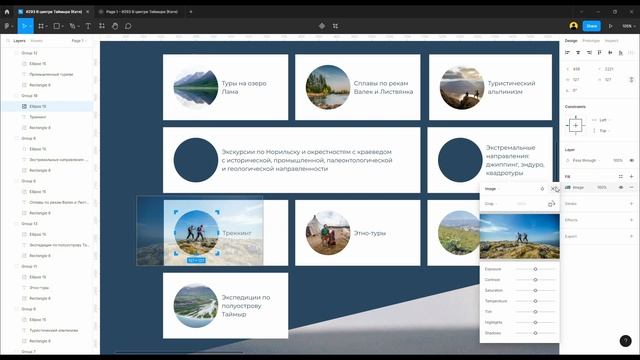Open Frame tool dropdown arrow

coord(47,27)
